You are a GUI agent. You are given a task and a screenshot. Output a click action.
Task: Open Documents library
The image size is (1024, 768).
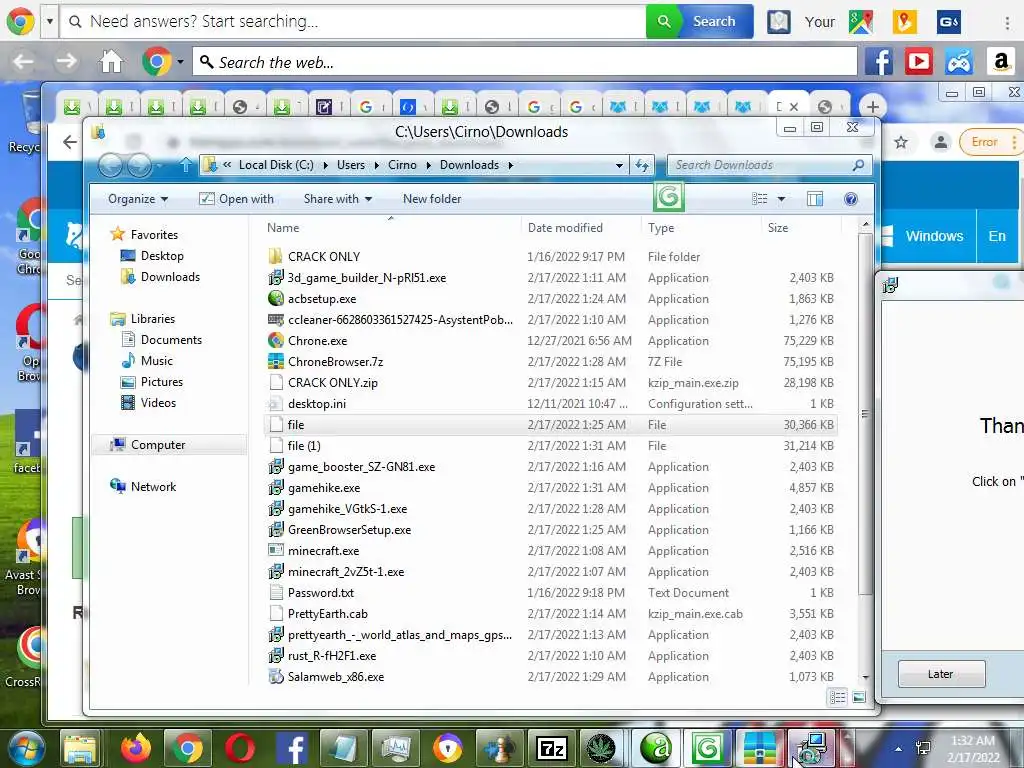pos(171,340)
